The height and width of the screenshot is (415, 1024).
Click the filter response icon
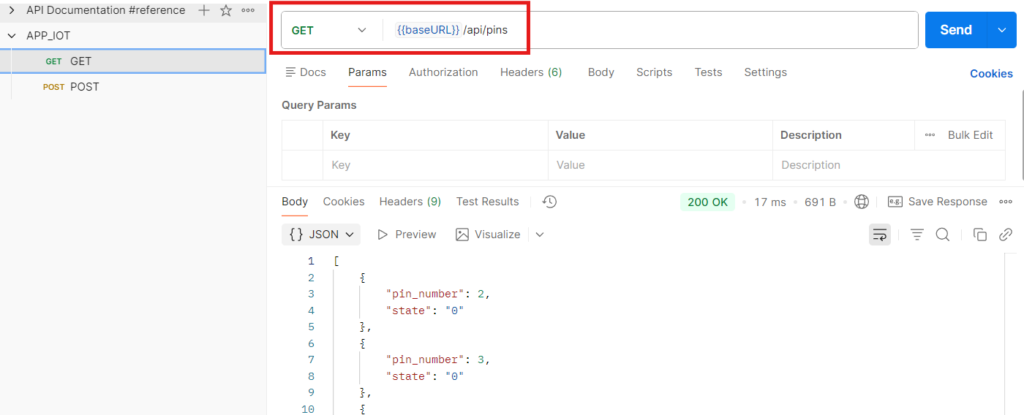[x=916, y=234]
